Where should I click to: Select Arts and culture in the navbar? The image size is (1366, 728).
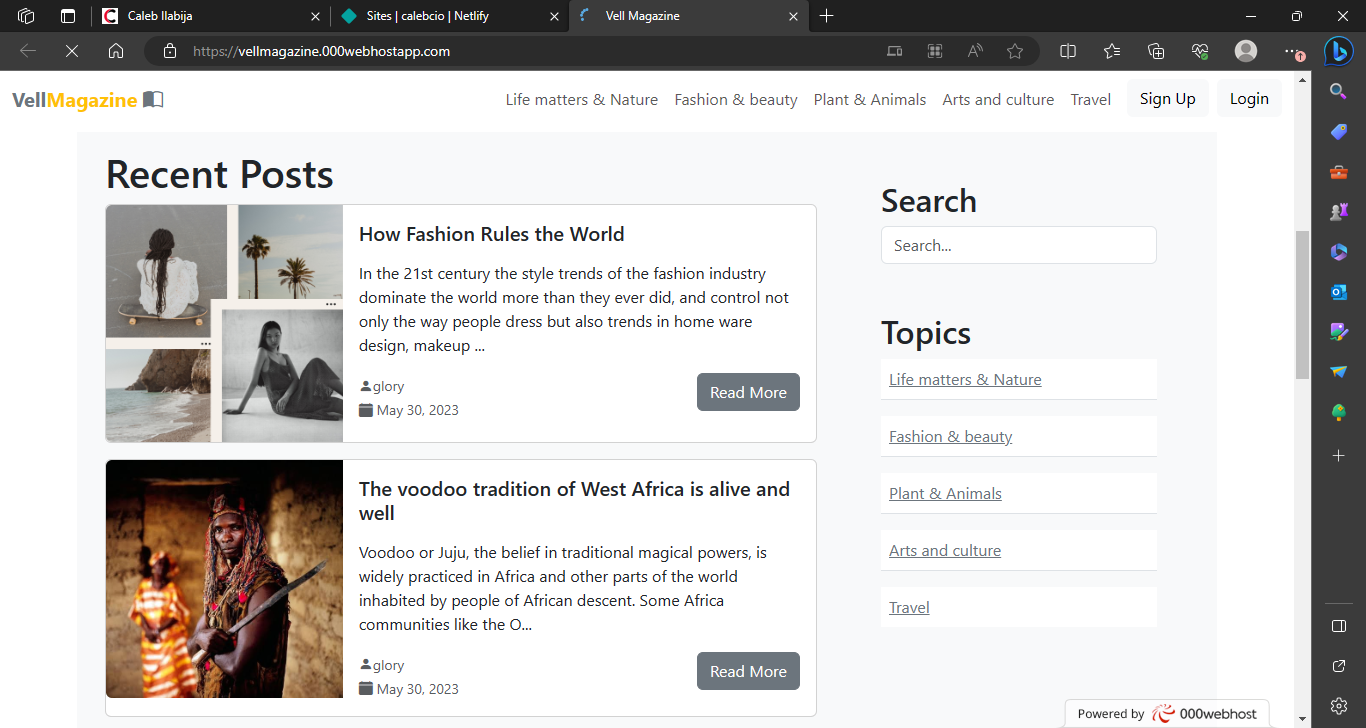998,100
